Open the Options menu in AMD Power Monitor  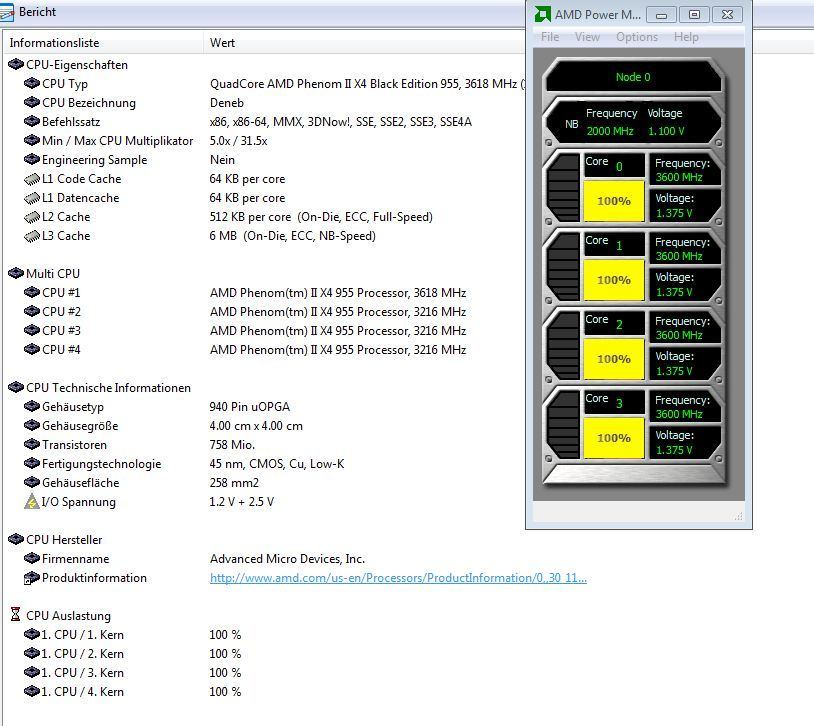point(637,37)
